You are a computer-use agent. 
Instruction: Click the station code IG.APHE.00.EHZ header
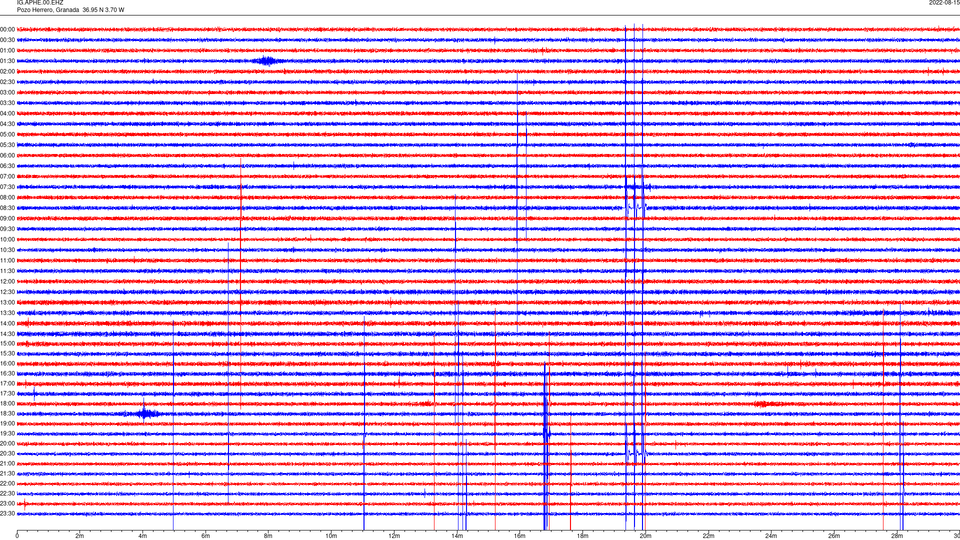tap(40, 3)
